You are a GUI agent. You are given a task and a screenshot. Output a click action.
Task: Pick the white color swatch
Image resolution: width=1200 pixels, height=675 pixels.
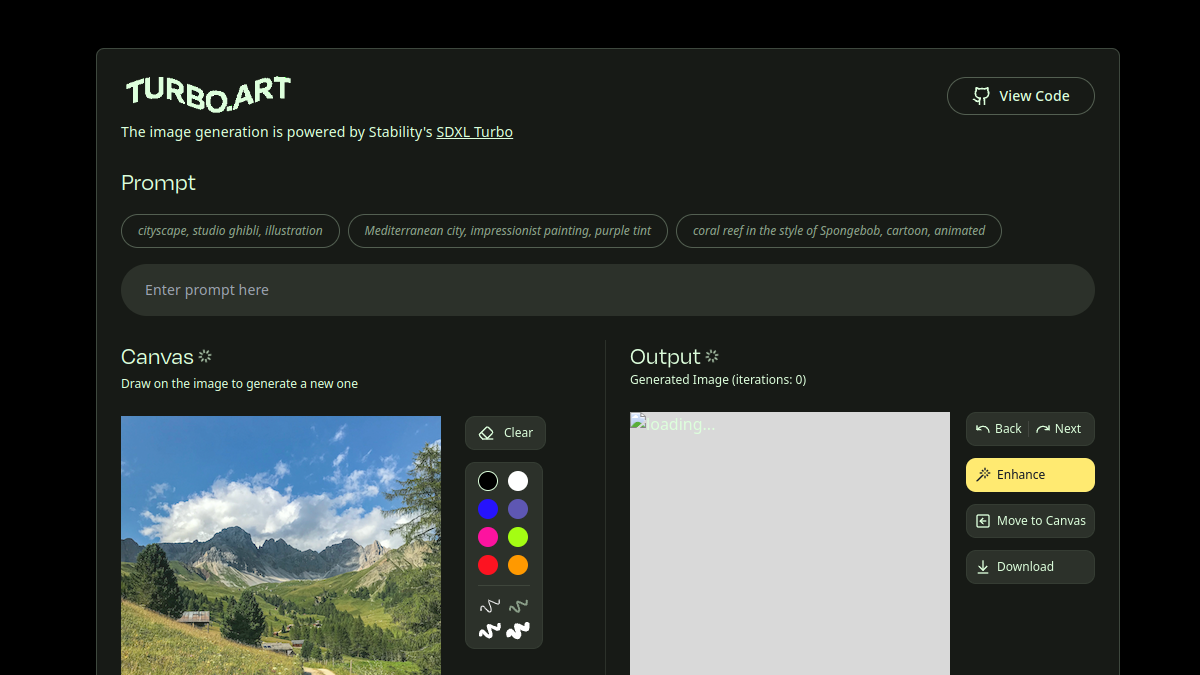[x=518, y=481]
